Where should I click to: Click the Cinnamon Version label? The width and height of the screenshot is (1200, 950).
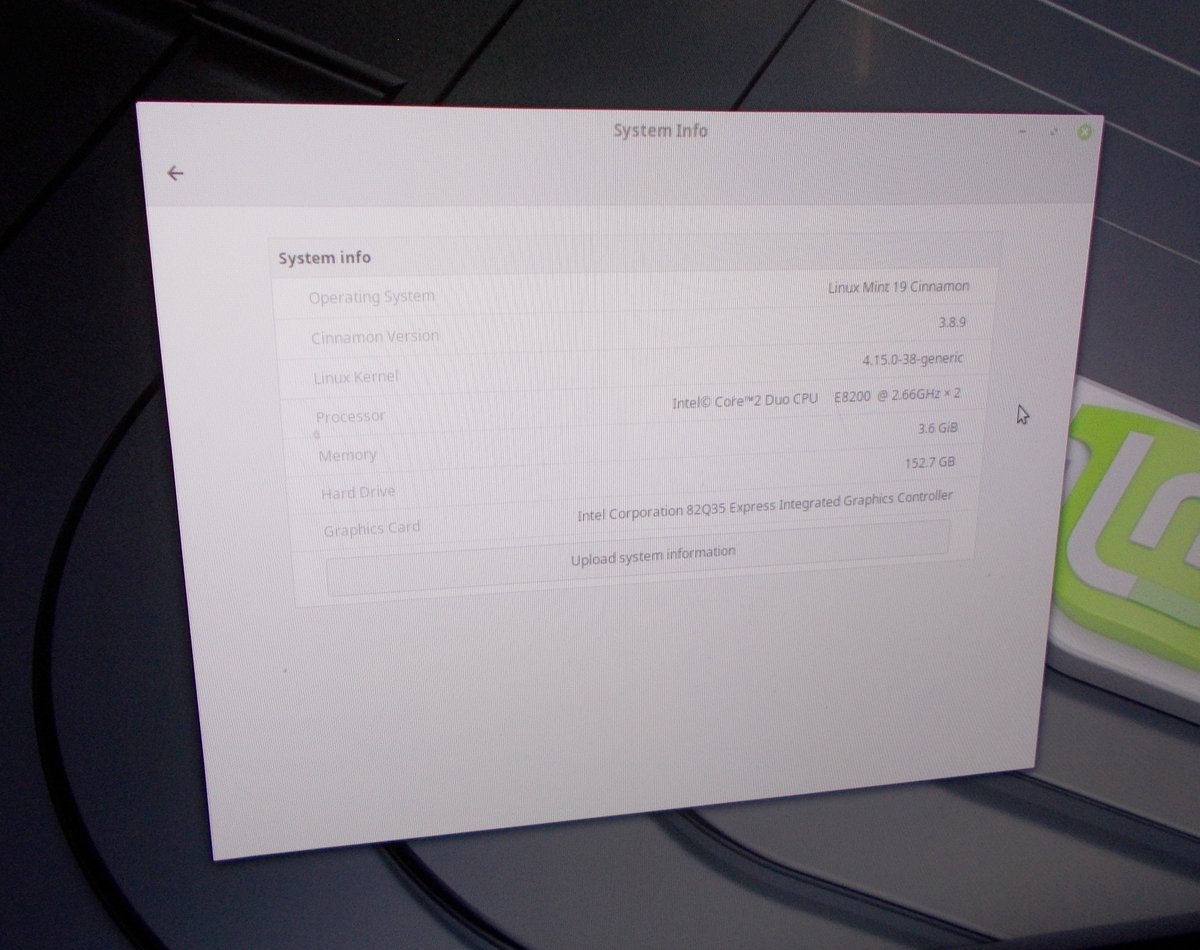coord(374,337)
